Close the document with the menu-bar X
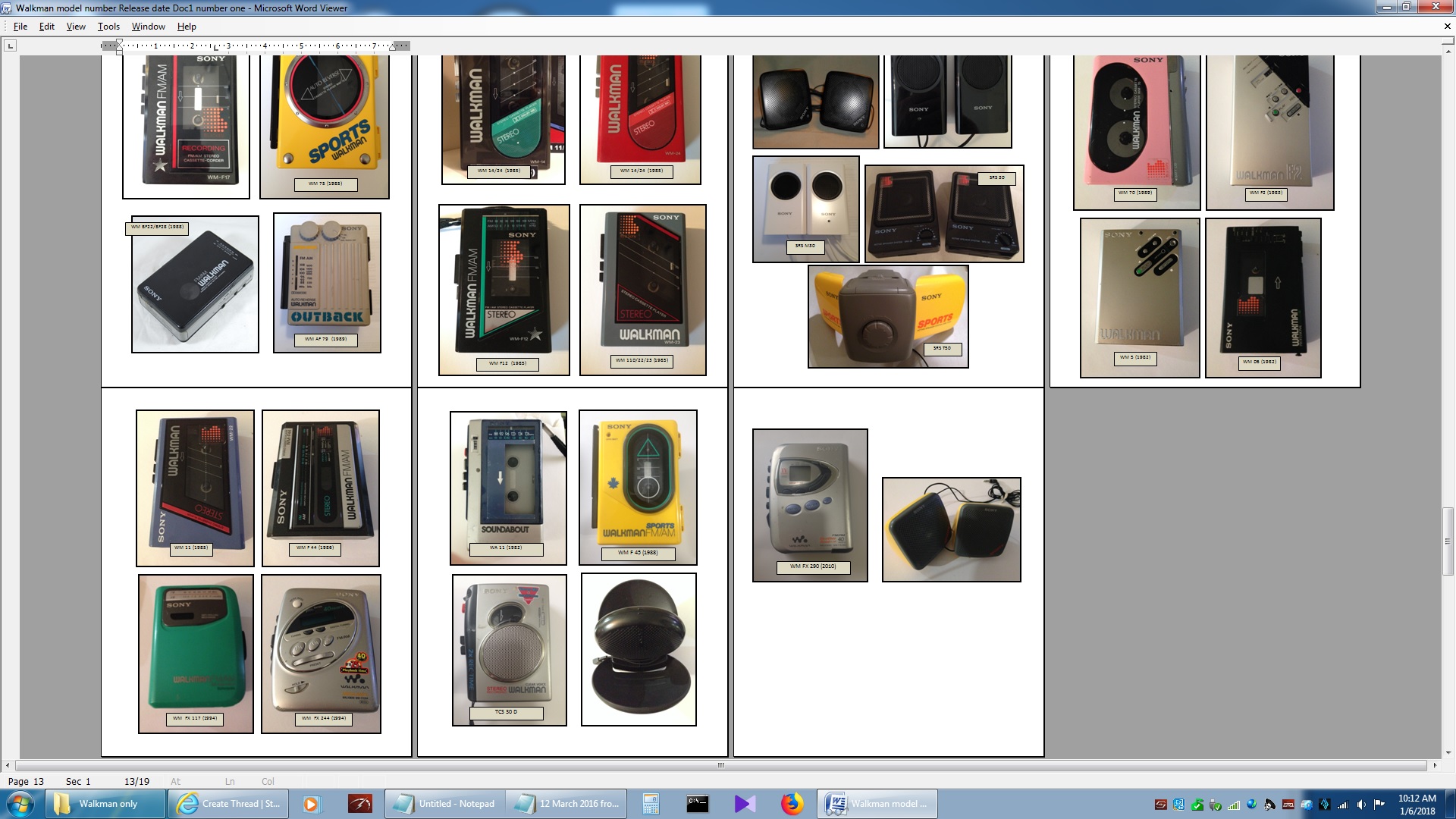The height and width of the screenshot is (819, 1456). 1447,27
